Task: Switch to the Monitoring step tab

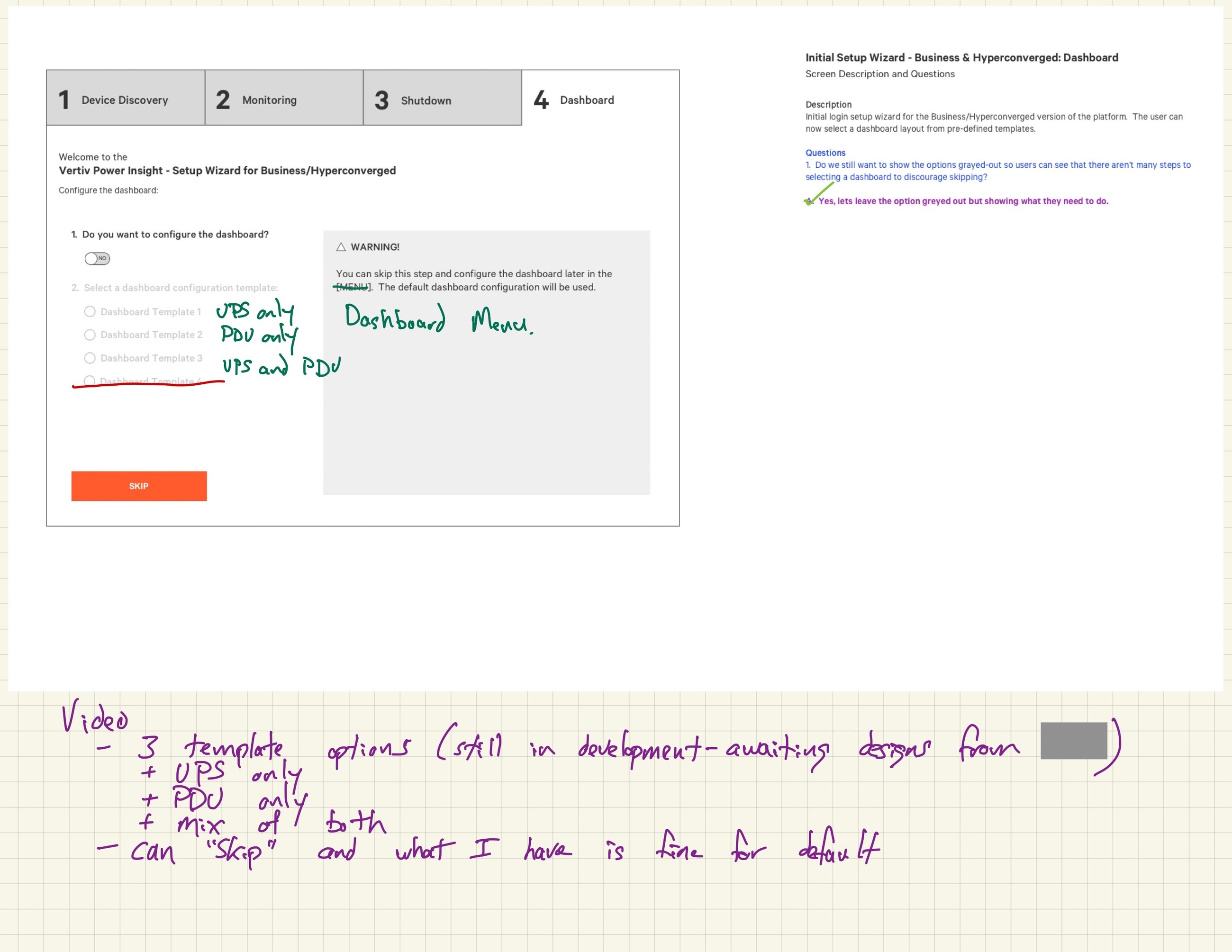Action: coord(284,98)
